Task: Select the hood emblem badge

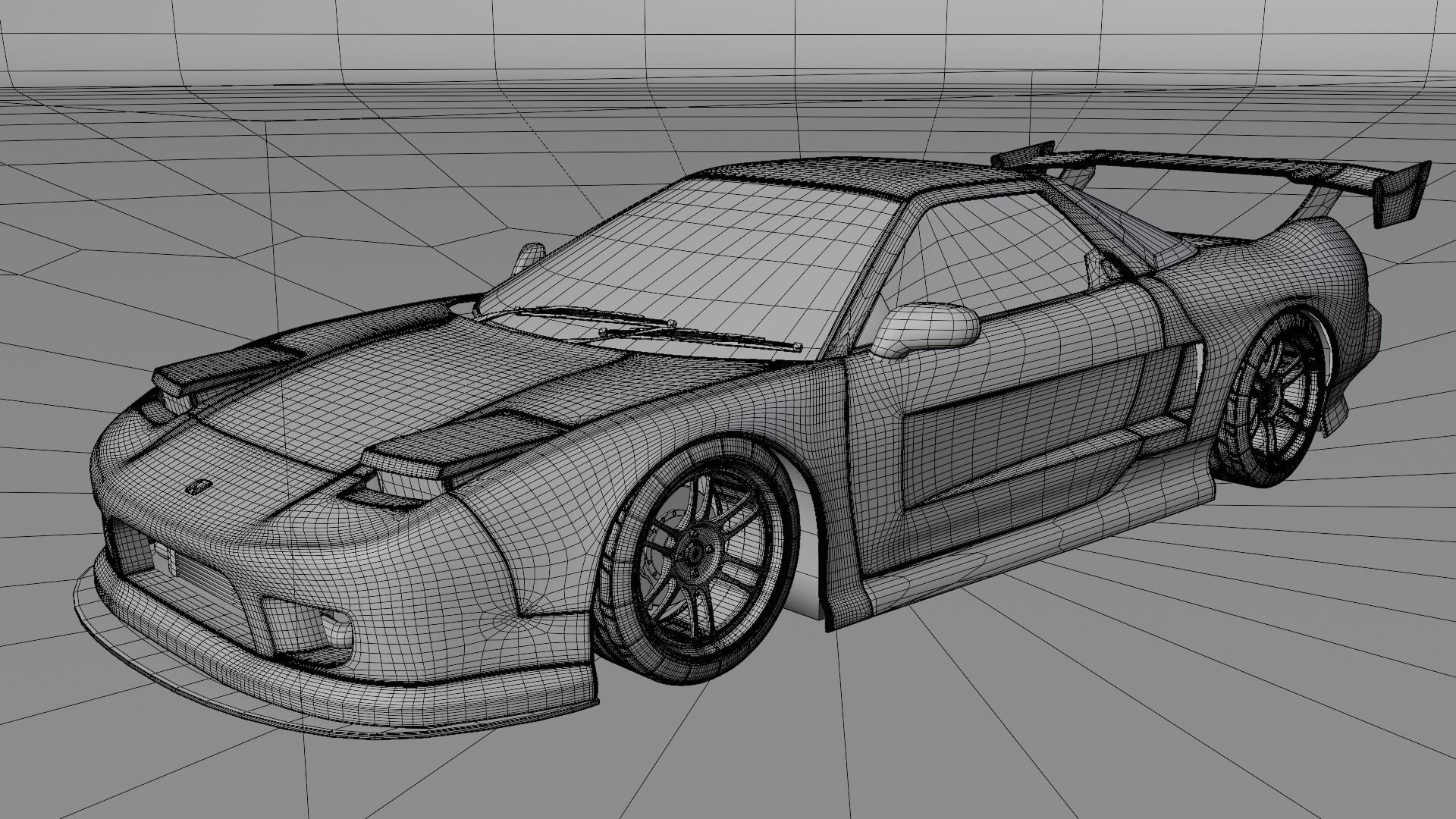Action: click(199, 486)
